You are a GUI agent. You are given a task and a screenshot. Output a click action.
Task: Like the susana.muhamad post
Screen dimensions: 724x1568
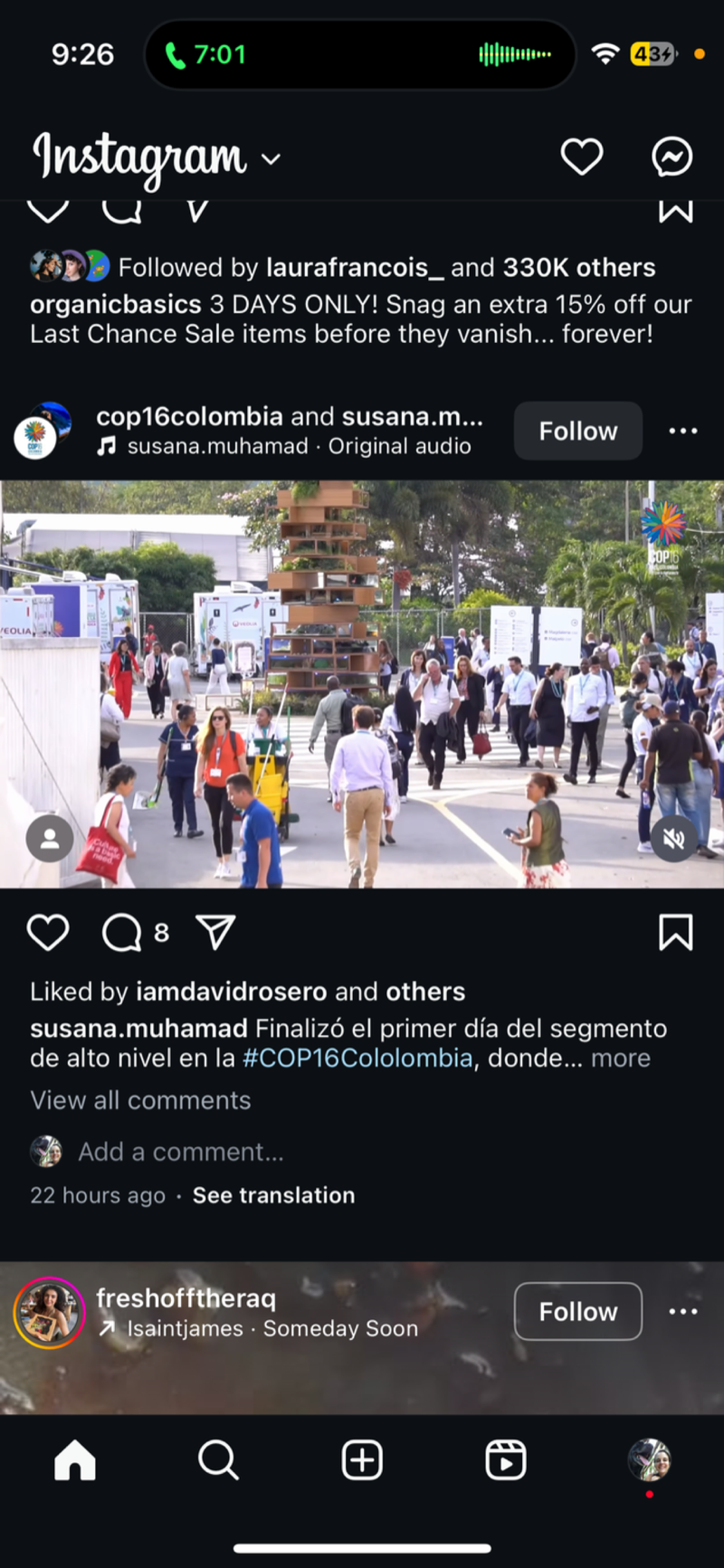point(48,932)
